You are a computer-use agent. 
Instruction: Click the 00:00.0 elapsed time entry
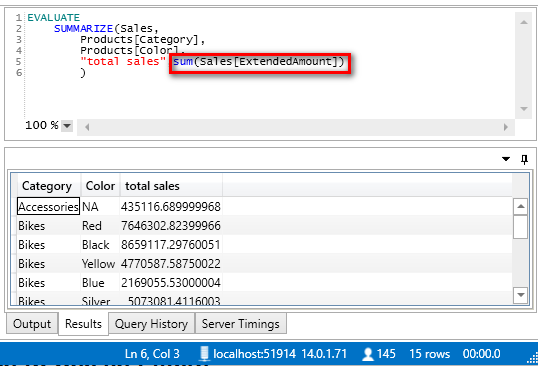pos(481,354)
